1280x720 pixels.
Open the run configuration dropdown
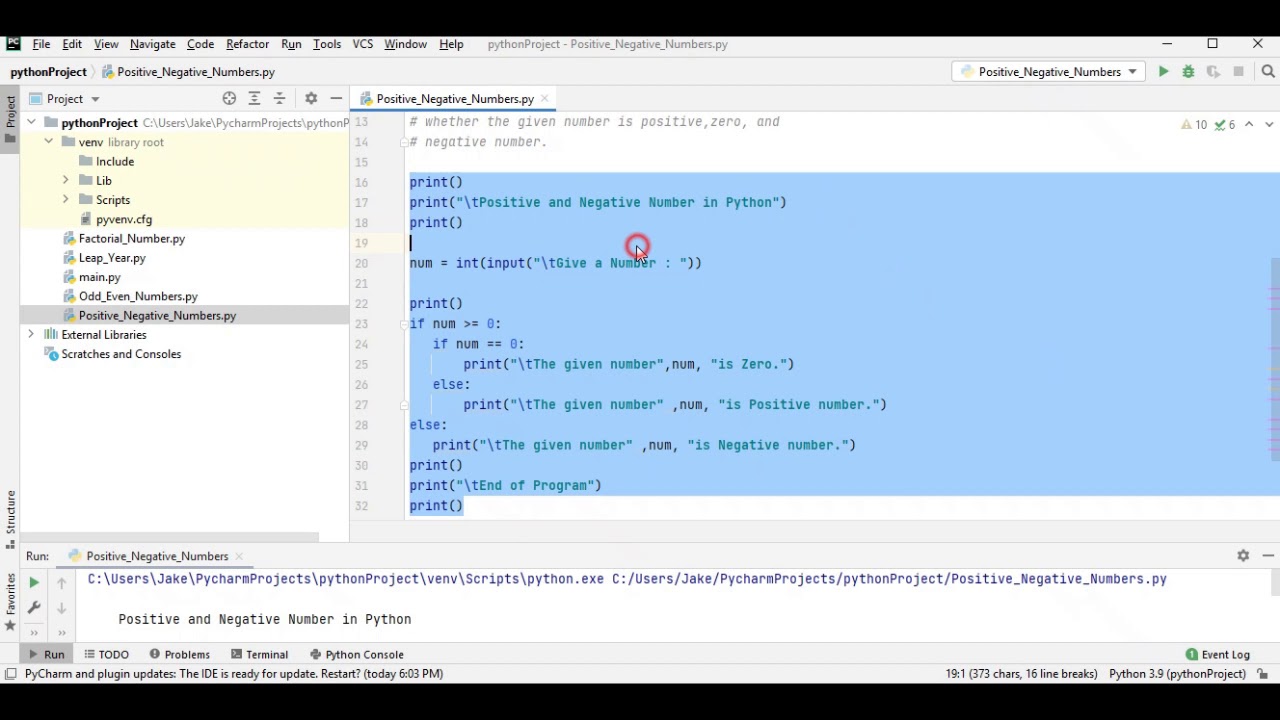tap(1047, 72)
